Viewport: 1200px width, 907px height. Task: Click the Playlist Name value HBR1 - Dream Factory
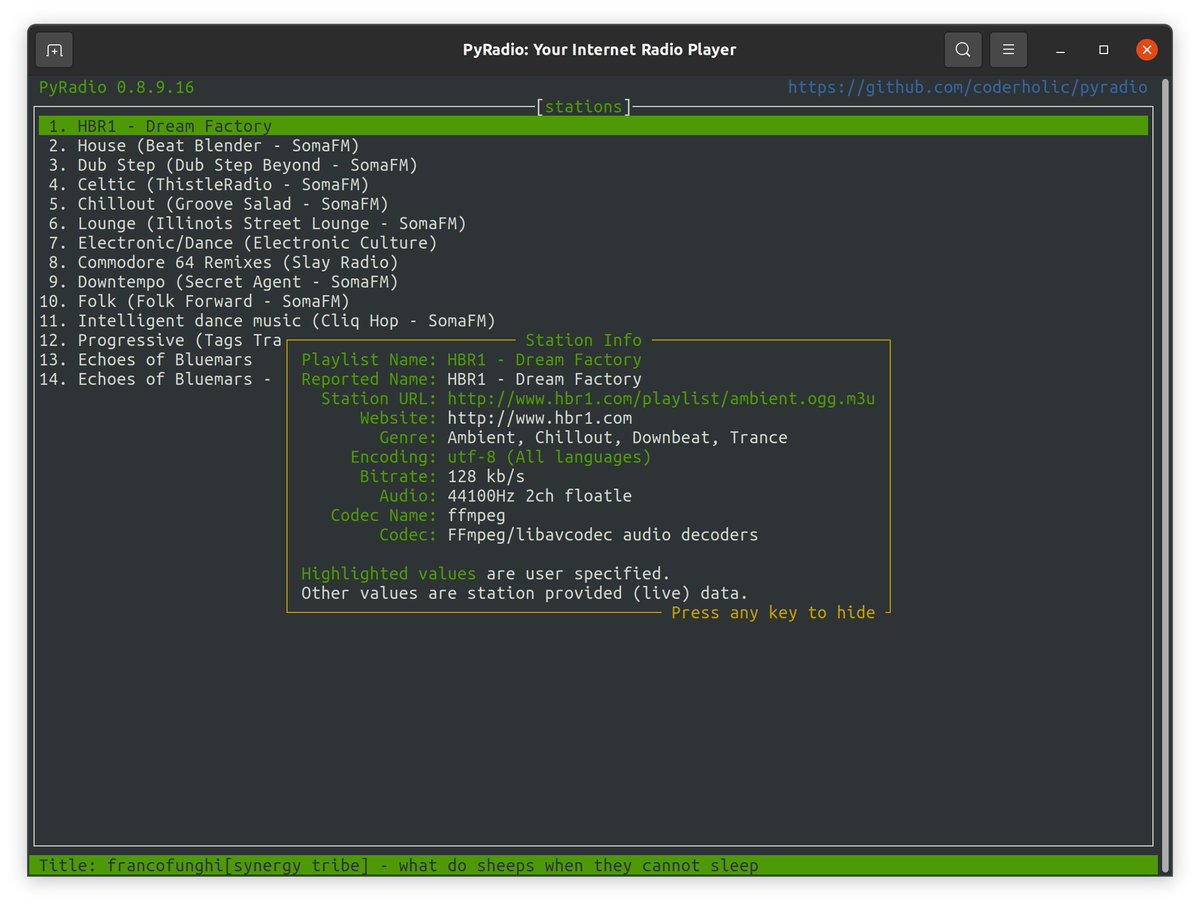pyautogui.click(x=544, y=360)
